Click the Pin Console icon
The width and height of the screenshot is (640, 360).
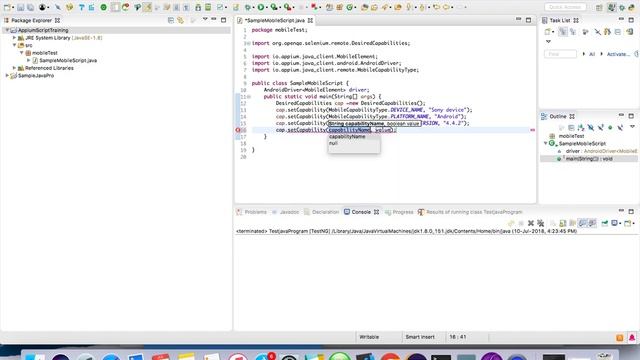tap(604, 223)
